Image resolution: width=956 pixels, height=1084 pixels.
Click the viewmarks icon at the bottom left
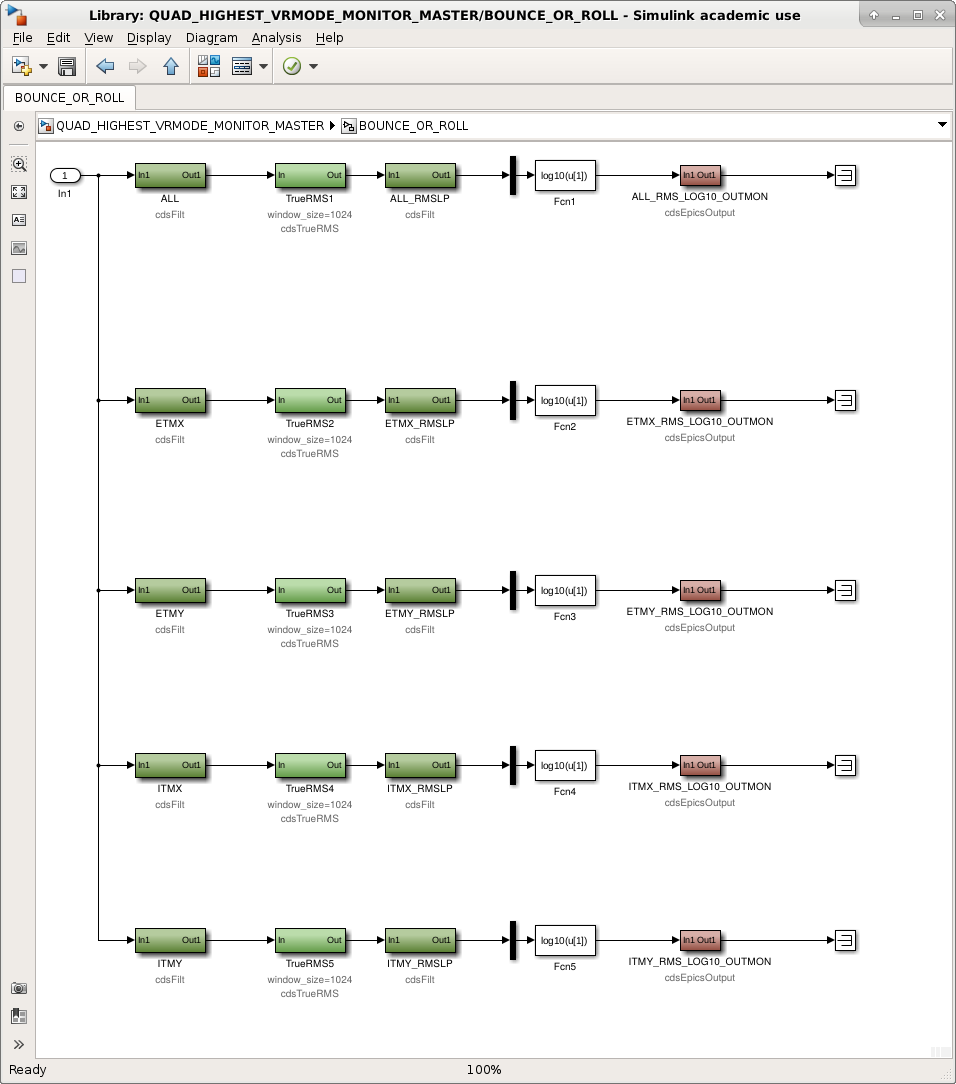point(19,1016)
